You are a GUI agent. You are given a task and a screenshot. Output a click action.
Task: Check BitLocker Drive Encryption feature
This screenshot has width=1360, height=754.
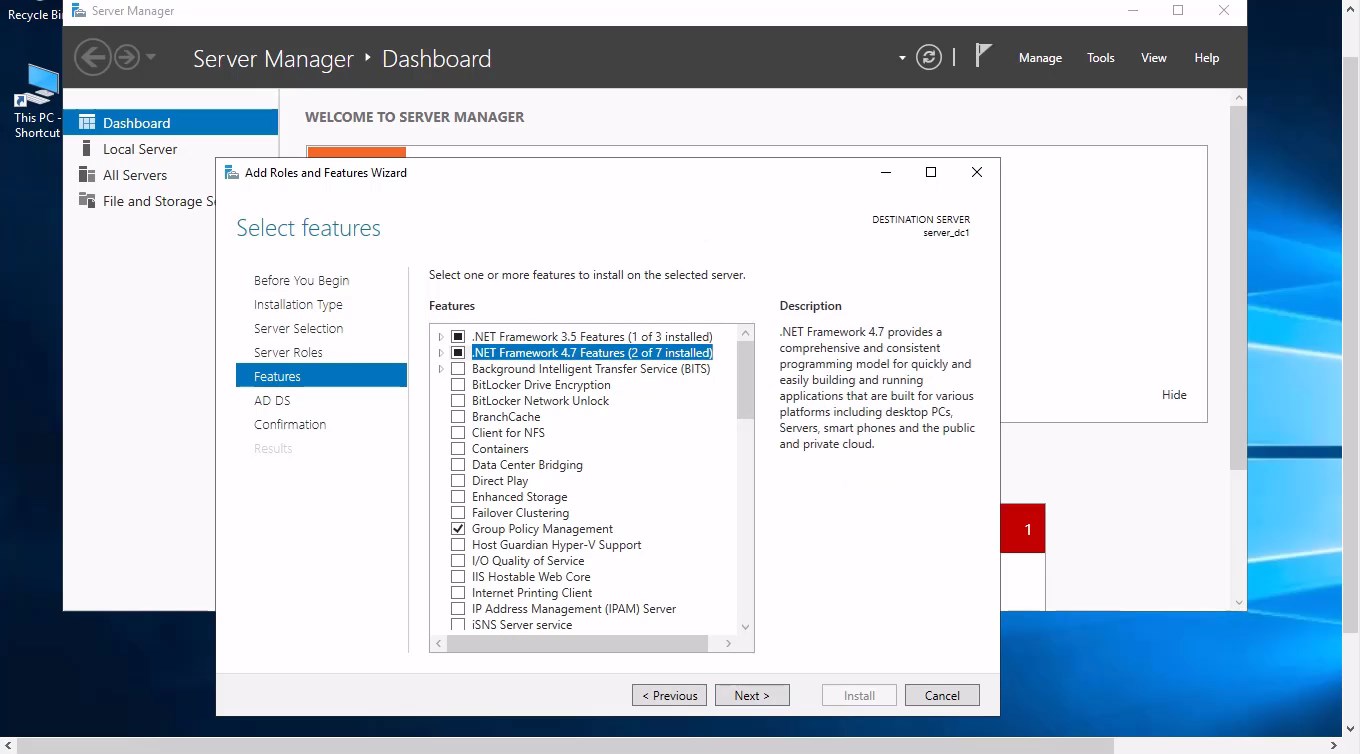point(458,385)
